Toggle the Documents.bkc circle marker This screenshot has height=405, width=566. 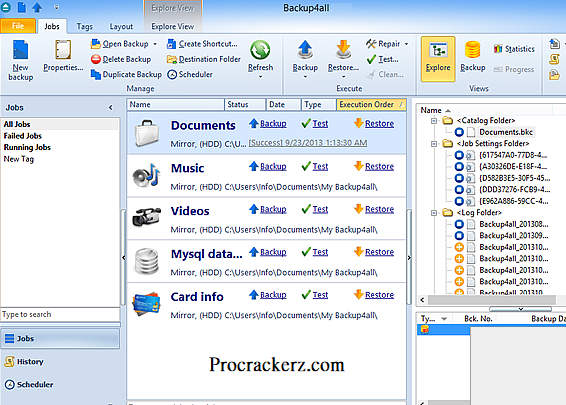click(x=459, y=132)
